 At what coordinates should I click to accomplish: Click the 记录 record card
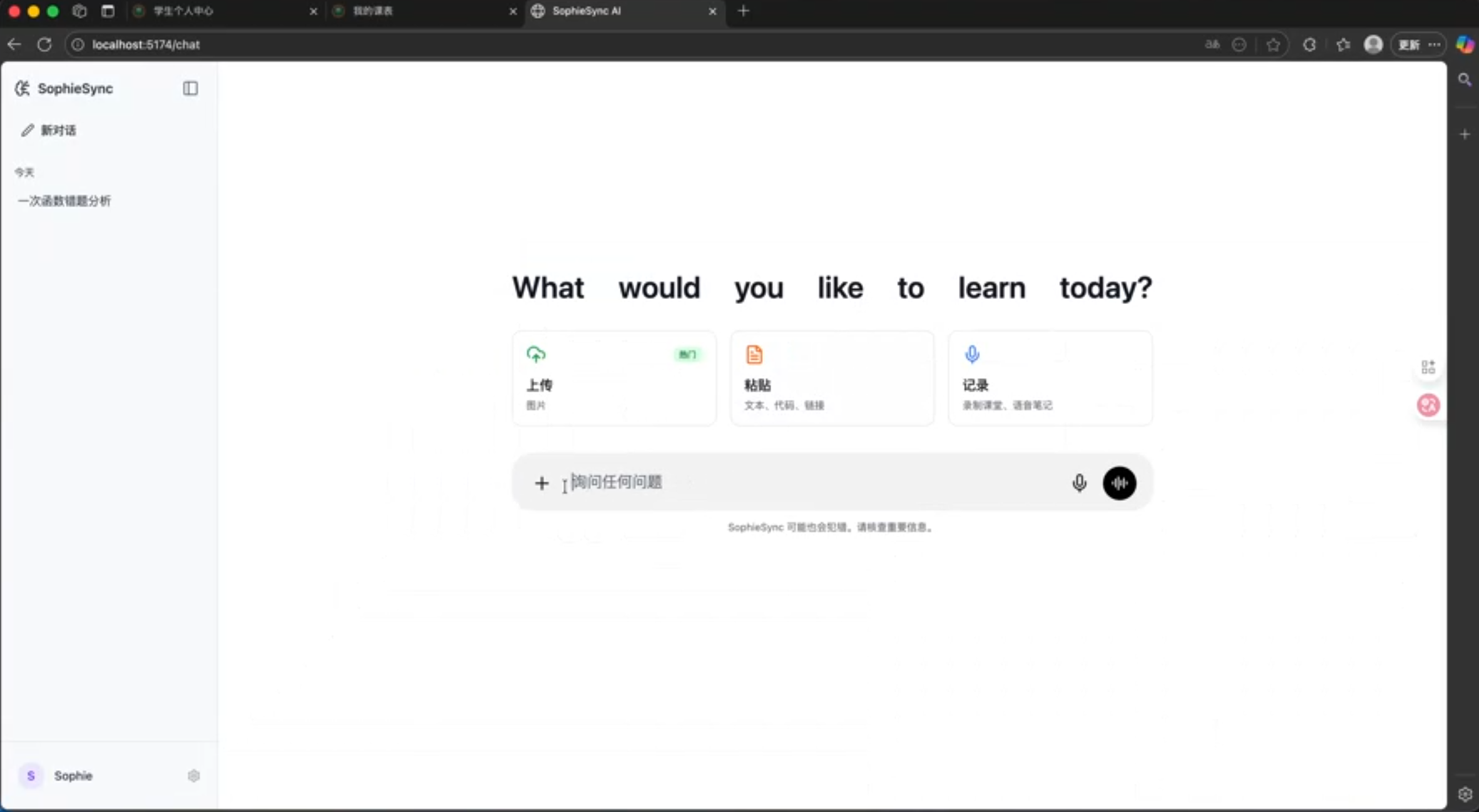point(1050,378)
